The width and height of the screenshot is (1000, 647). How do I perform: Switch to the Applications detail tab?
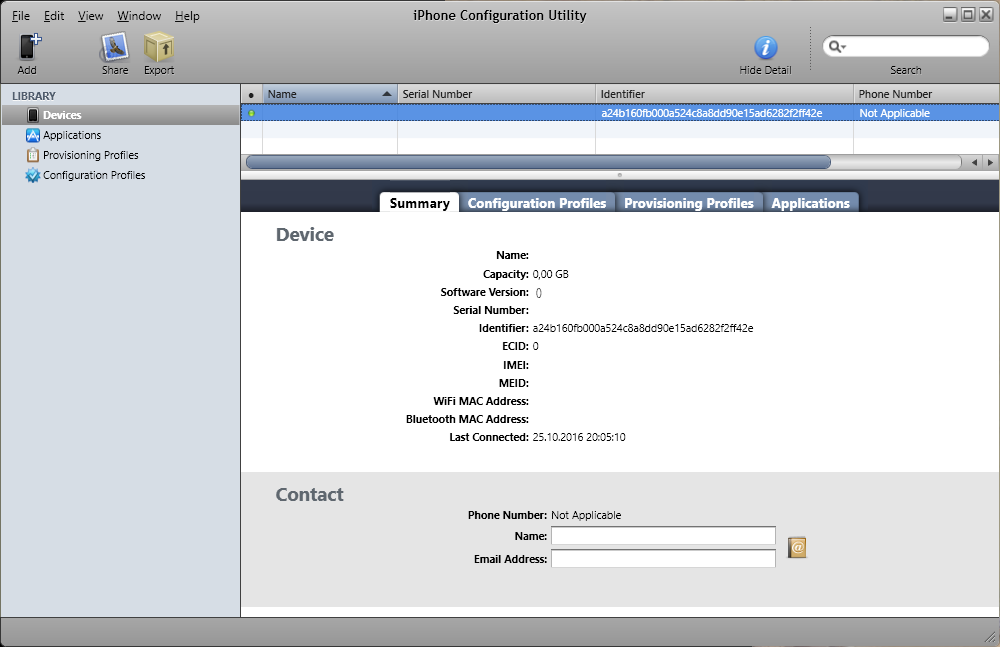[810, 203]
